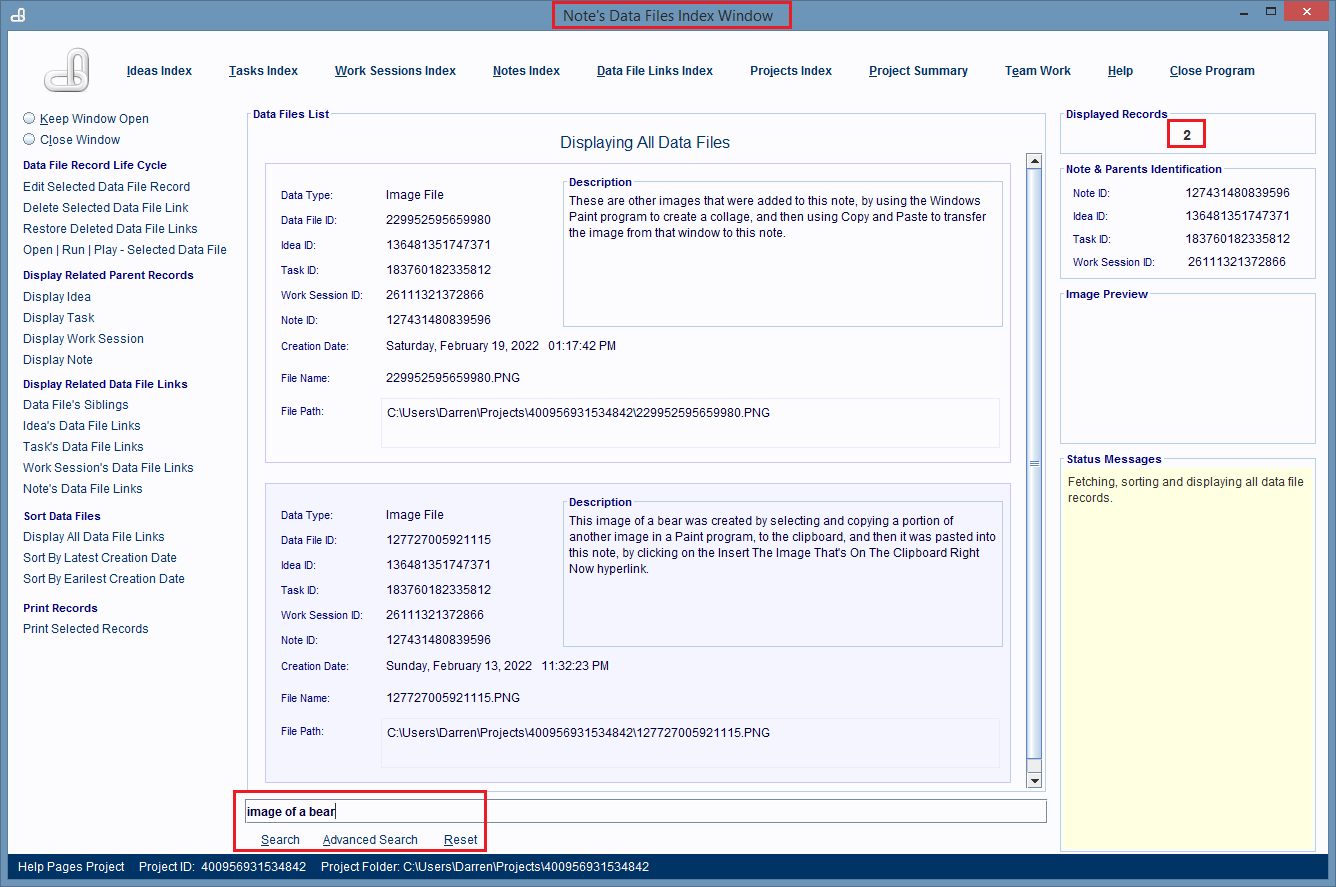The image size is (1336, 887).
Task: Open the Team Work menu
Action: tap(1038, 71)
